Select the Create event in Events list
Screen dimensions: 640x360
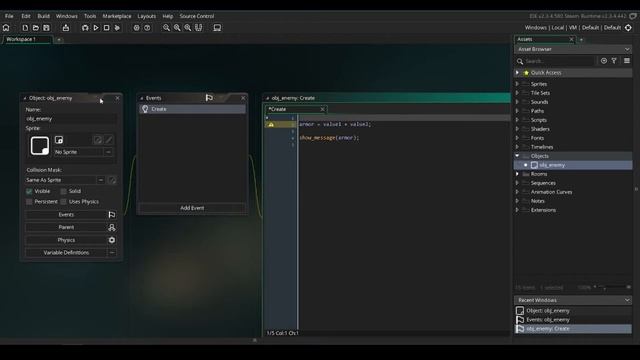point(192,109)
